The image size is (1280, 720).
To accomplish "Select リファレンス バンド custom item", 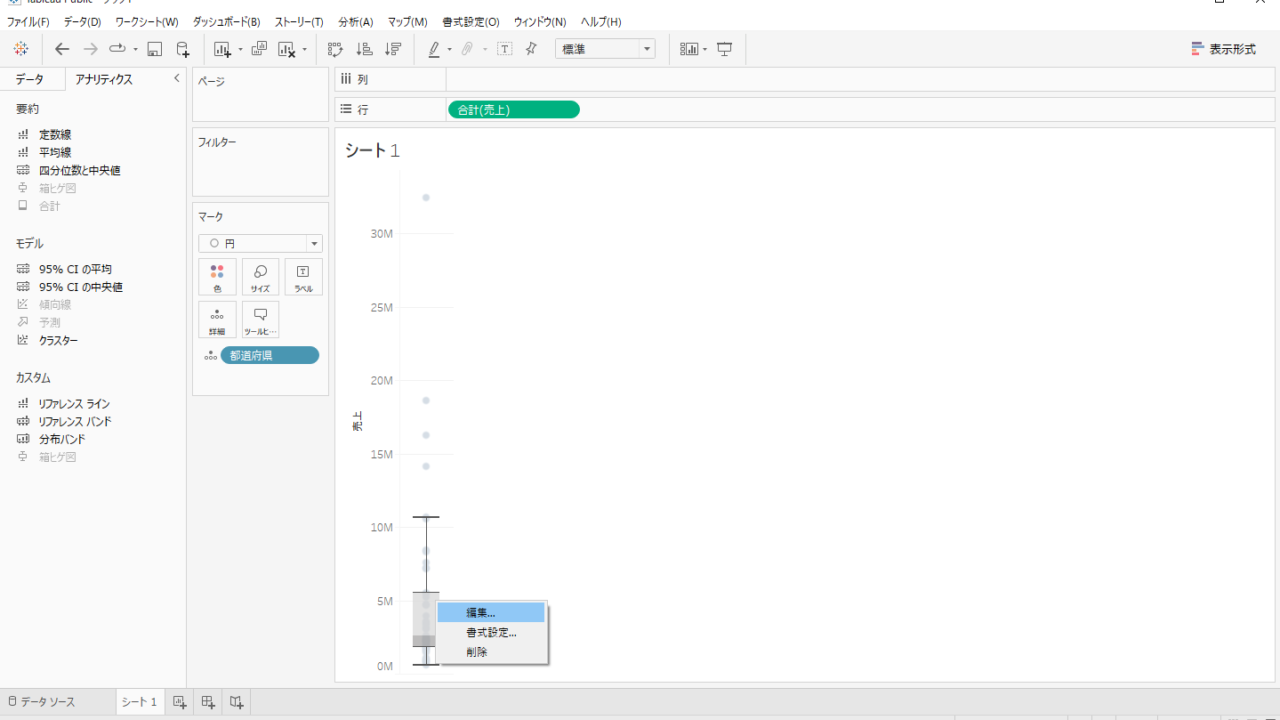I will tap(75, 421).
